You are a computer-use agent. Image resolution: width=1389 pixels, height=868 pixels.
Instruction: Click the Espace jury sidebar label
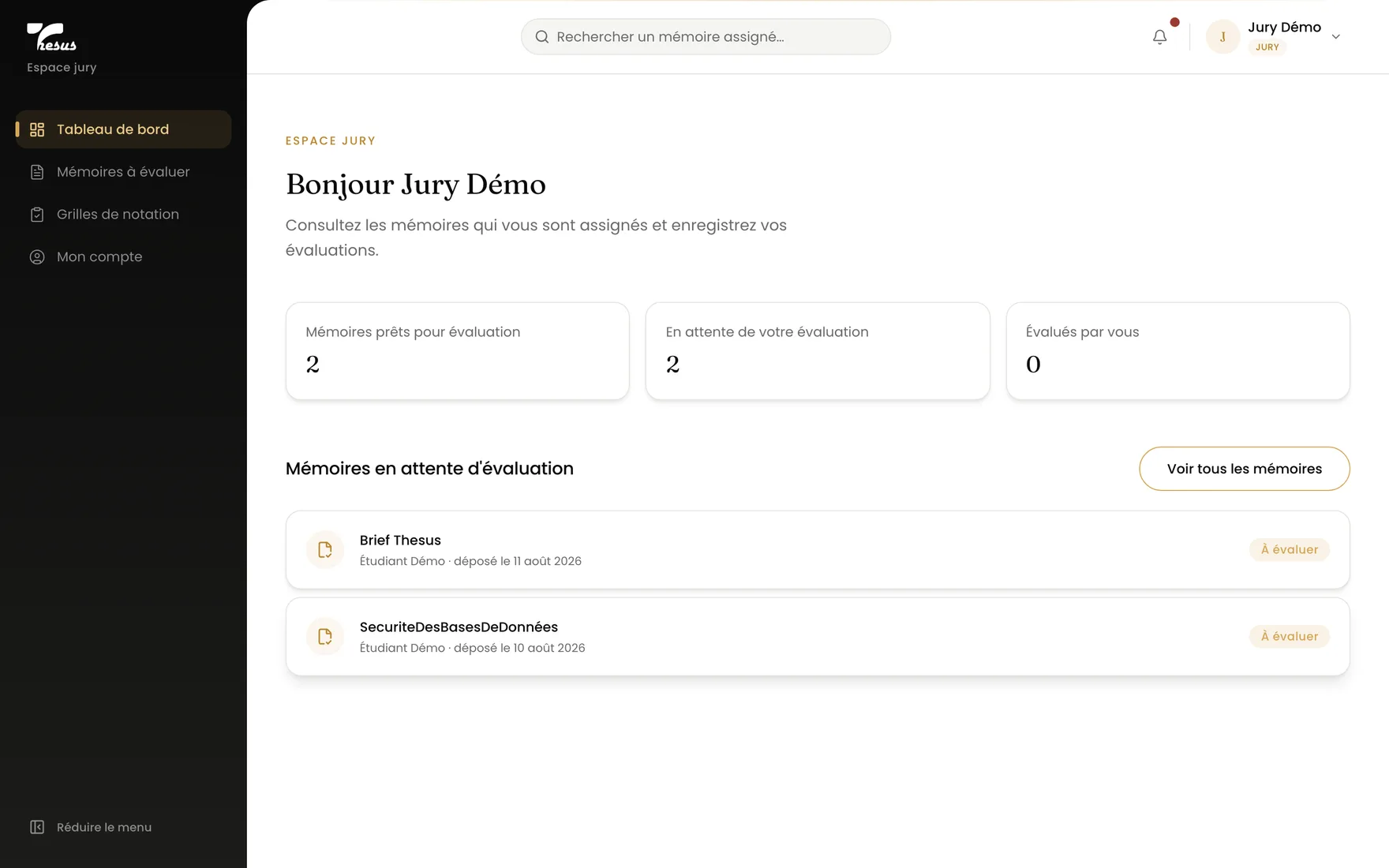[62, 67]
